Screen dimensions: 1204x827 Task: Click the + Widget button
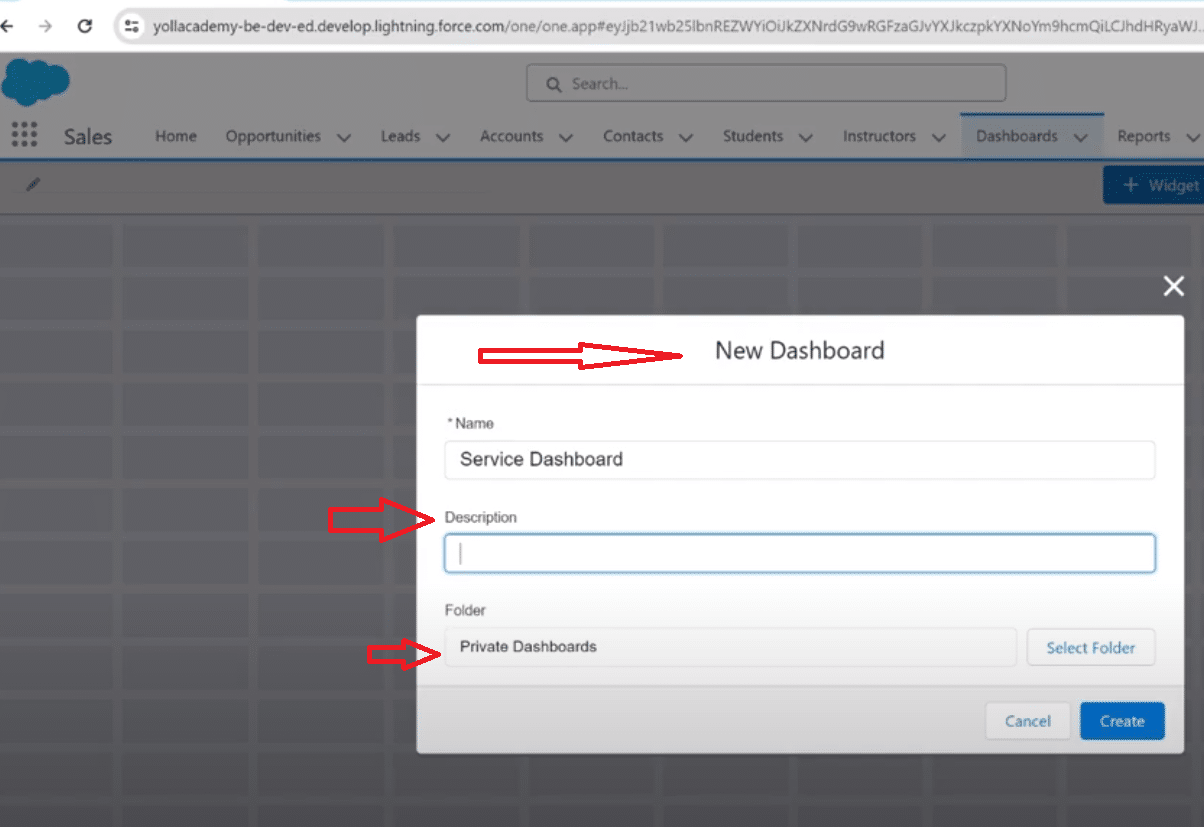(1154, 185)
